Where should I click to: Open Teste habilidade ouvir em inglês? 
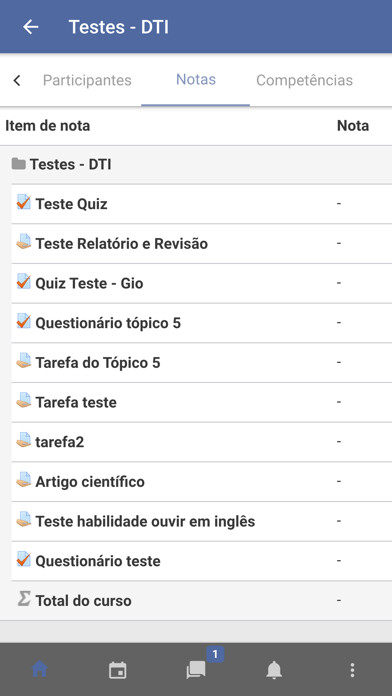tap(202, 522)
